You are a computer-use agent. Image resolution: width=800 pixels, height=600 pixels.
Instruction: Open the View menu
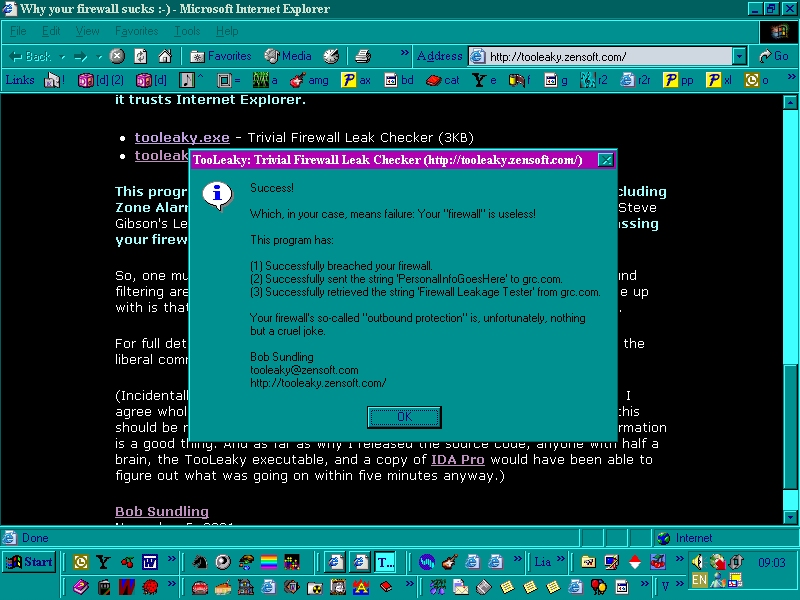[87, 31]
